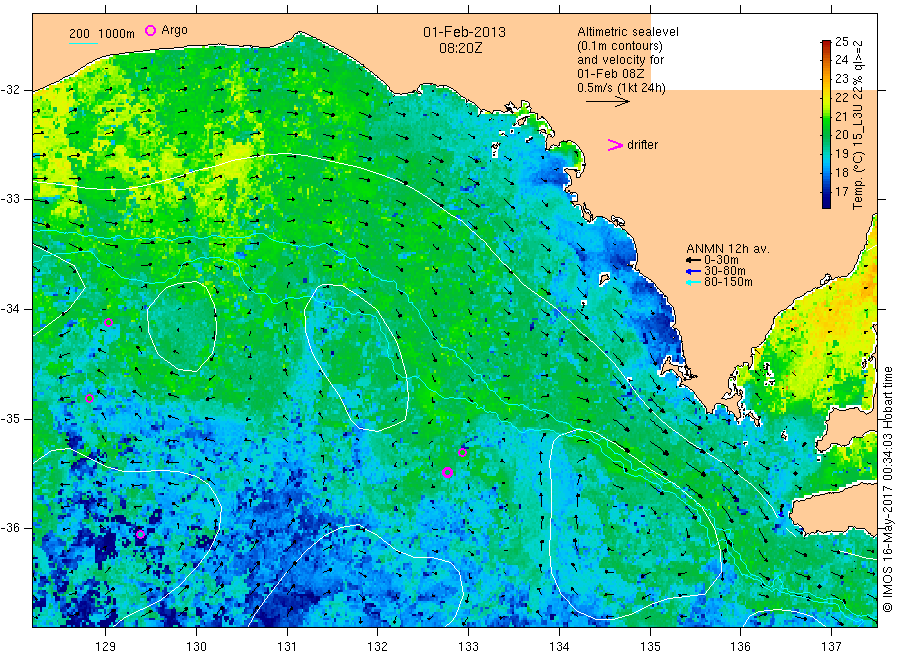Image resolution: width=900 pixels, height=660 pixels.
Task: Click the 135 longitude axis label
Action: [650, 647]
